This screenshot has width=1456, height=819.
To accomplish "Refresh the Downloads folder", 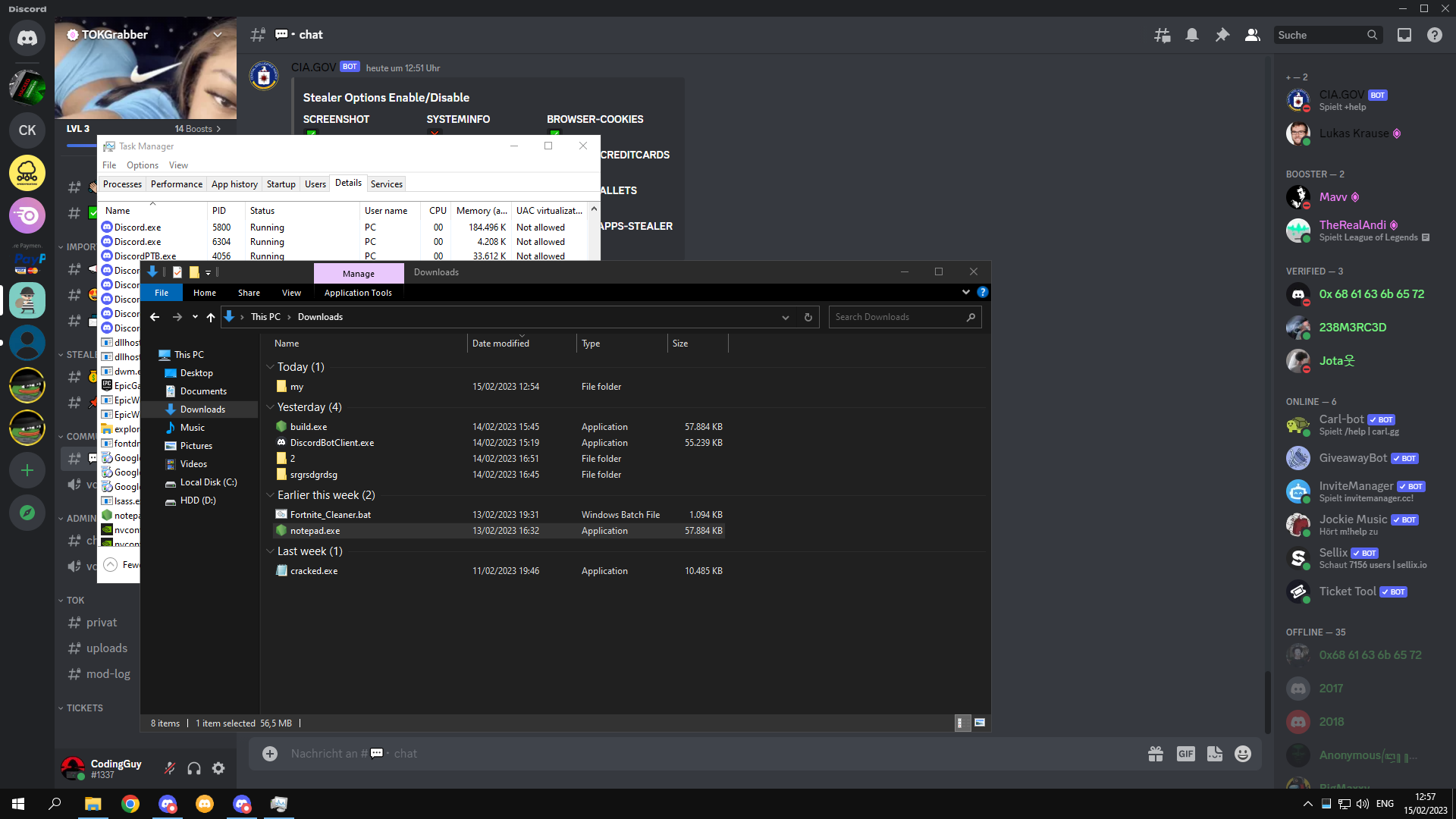I will tap(808, 317).
